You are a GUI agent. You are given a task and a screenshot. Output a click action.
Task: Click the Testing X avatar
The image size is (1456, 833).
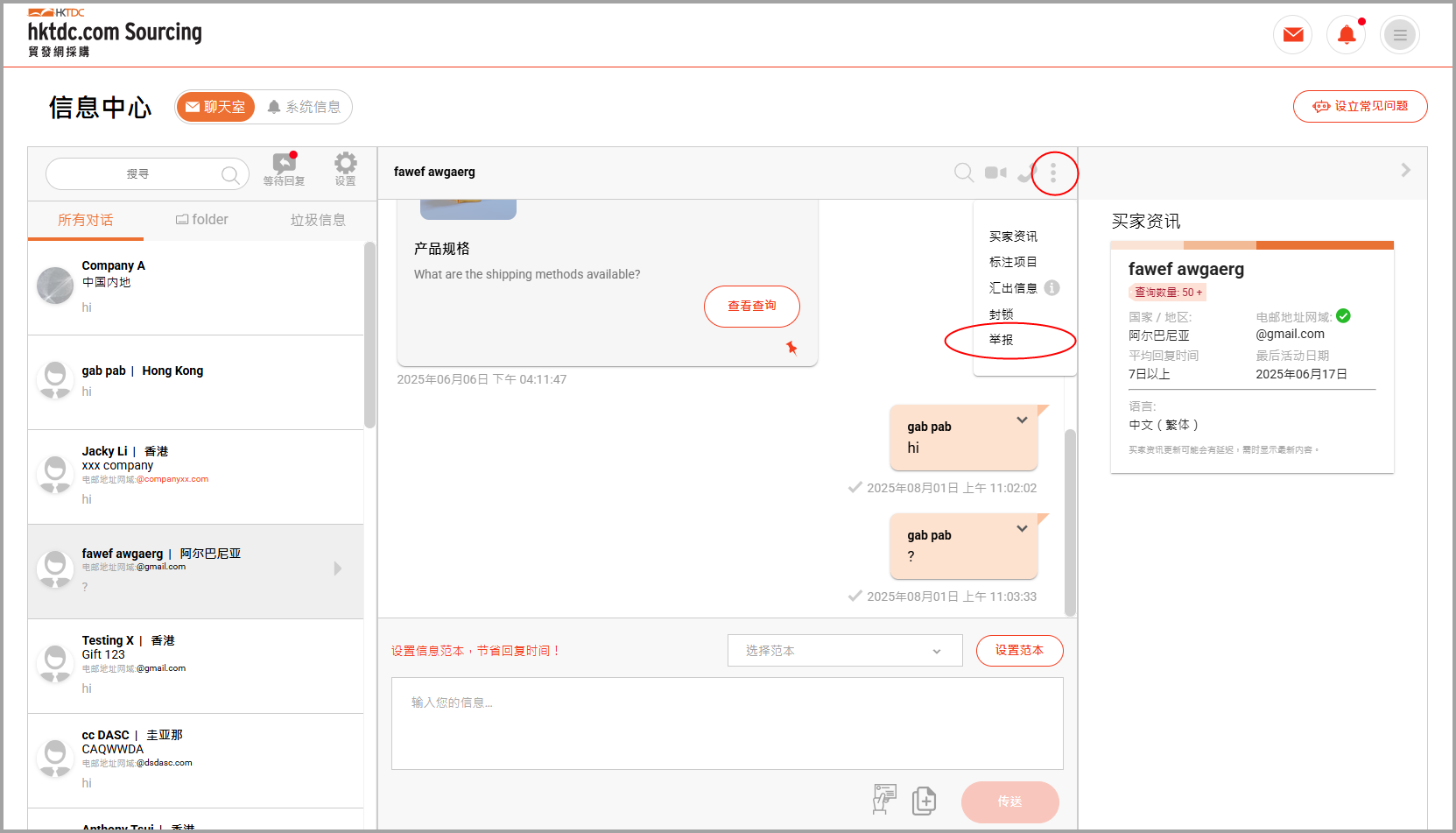[55, 664]
